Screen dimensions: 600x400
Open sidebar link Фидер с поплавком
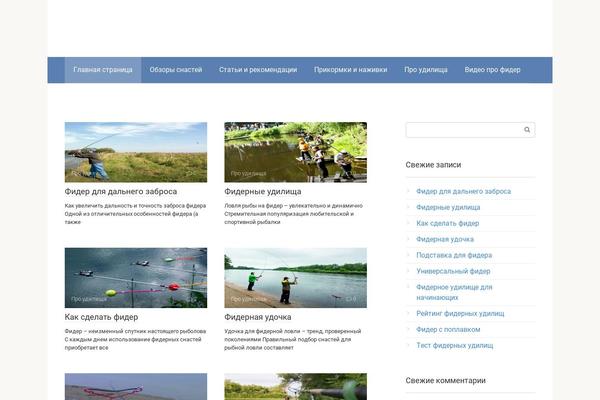448,329
